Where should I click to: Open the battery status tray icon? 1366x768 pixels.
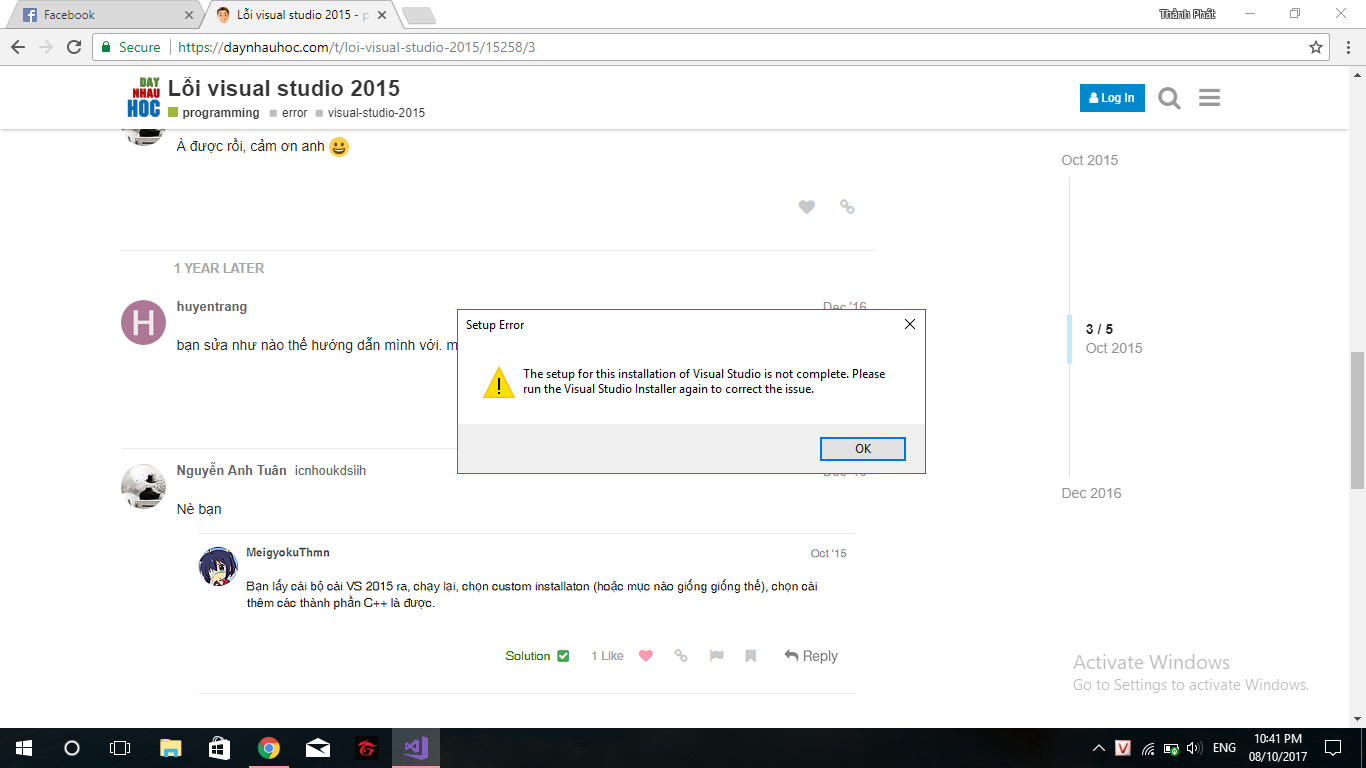click(x=1170, y=748)
